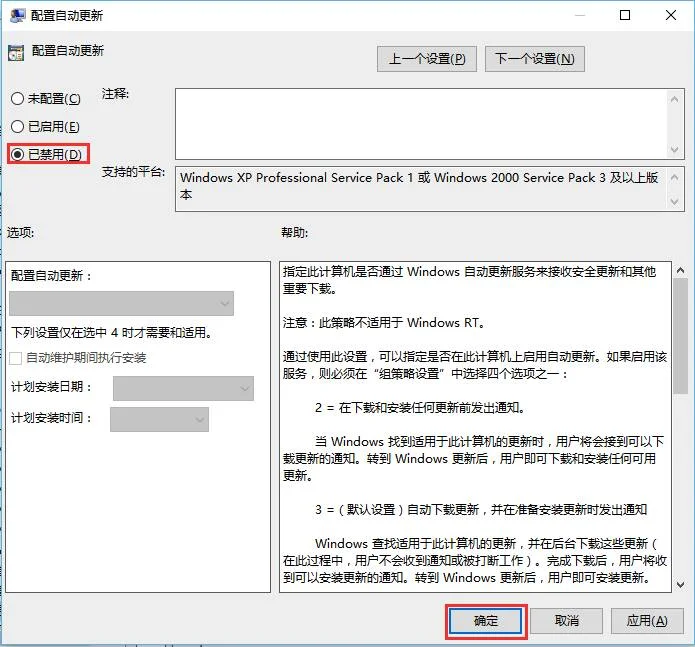The image size is (695, 647).
Task: Confirm with the 确定 button
Action: [x=485, y=621]
